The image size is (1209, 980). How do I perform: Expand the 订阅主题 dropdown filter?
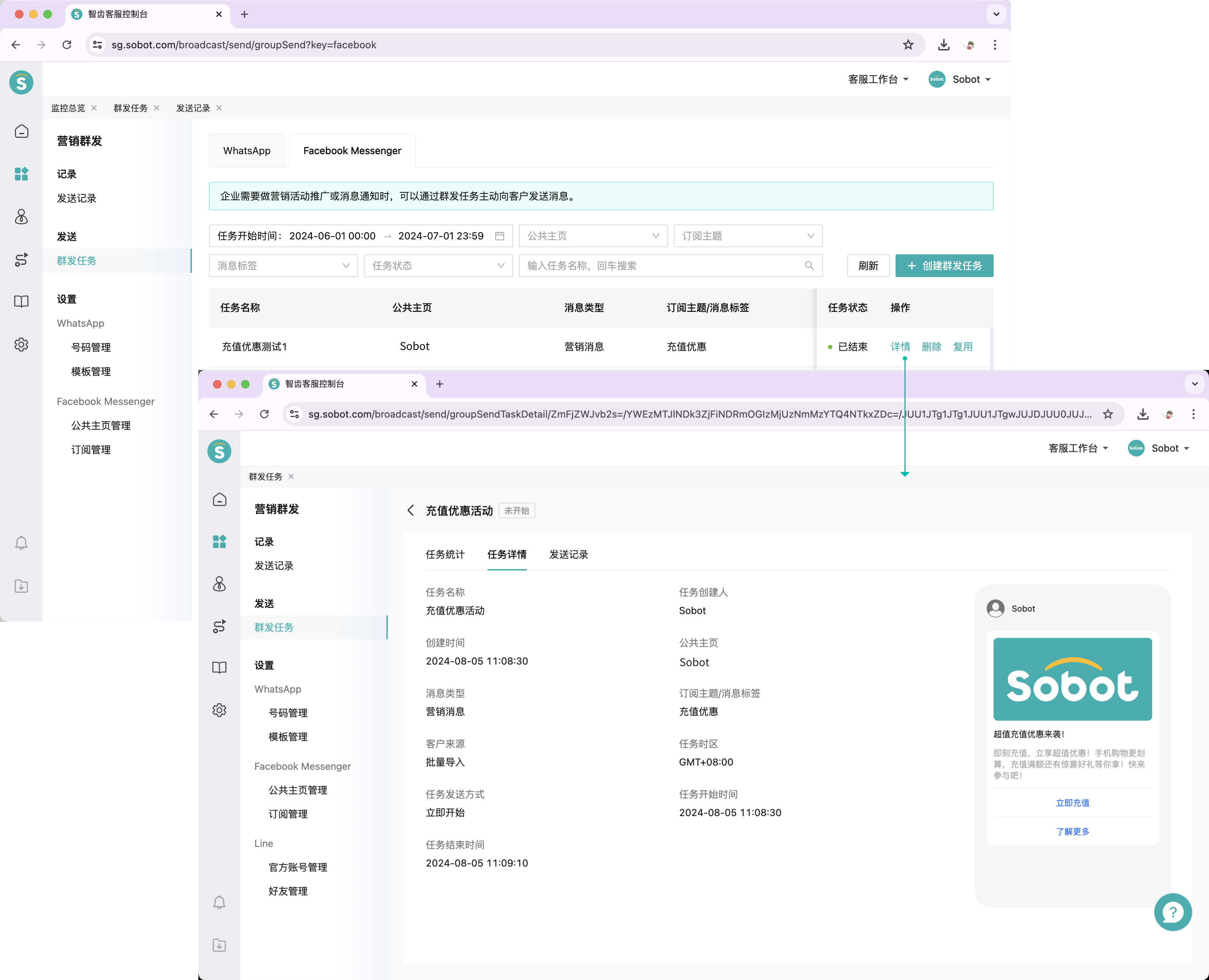point(748,235)
